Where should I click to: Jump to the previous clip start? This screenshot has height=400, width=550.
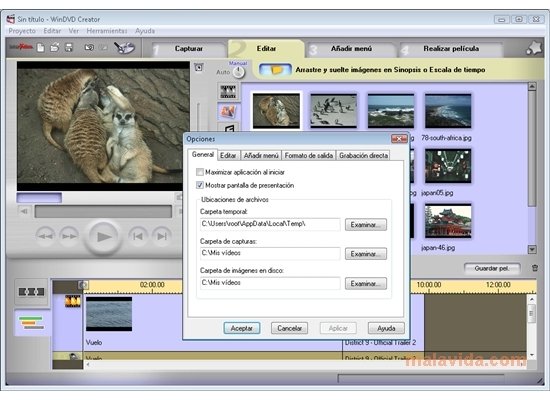[x=138, y=236]
